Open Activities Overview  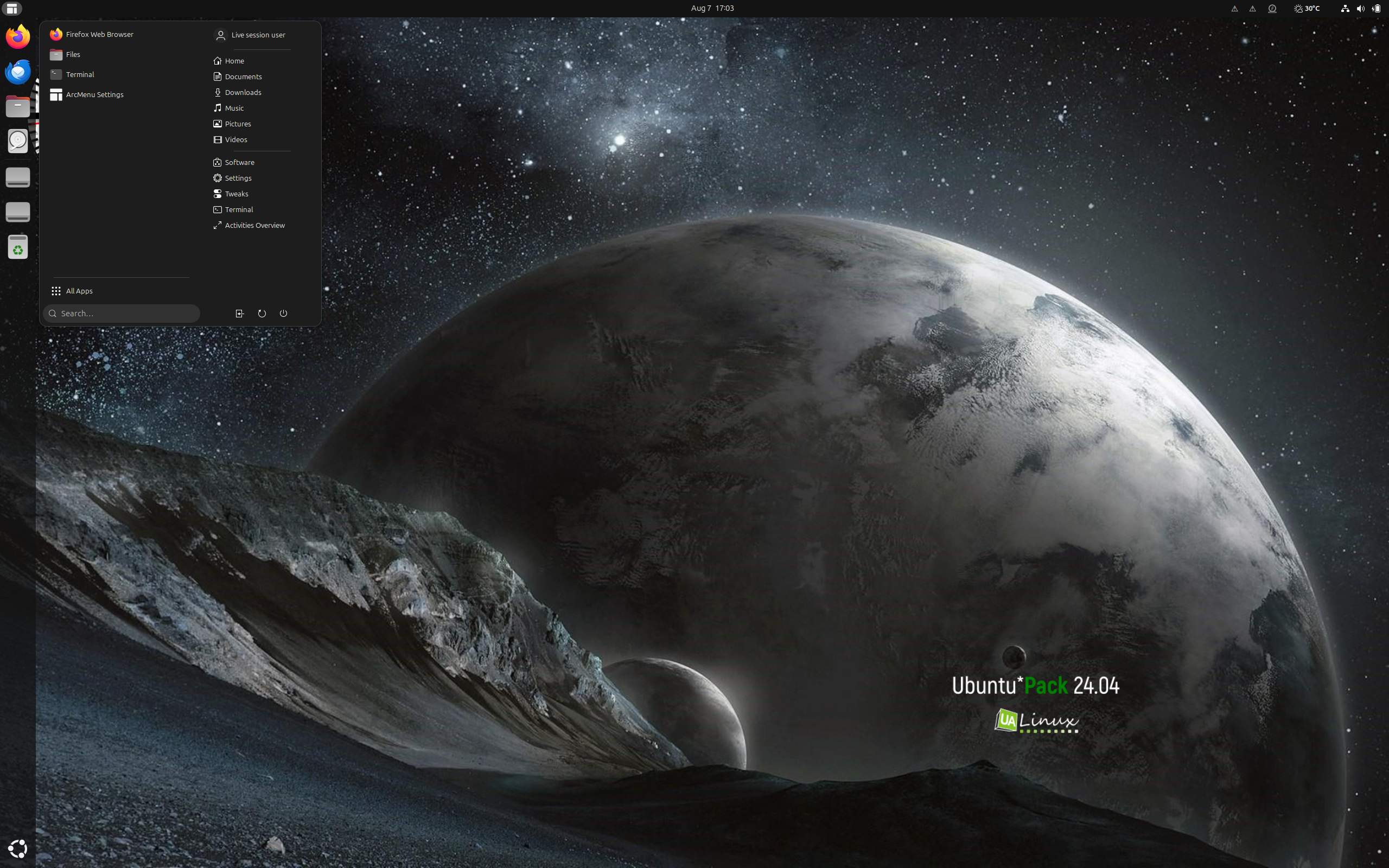point(261,226)
